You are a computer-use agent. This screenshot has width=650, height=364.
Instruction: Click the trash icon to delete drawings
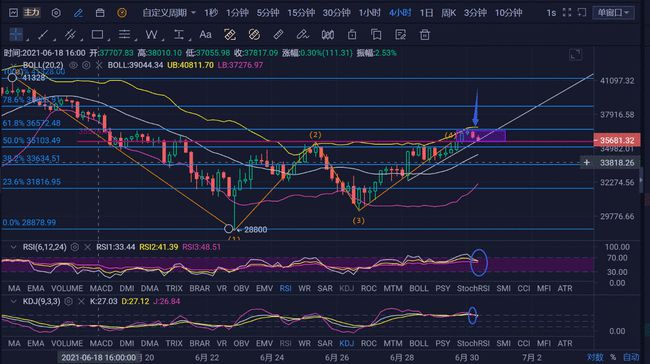pos(424,35)
